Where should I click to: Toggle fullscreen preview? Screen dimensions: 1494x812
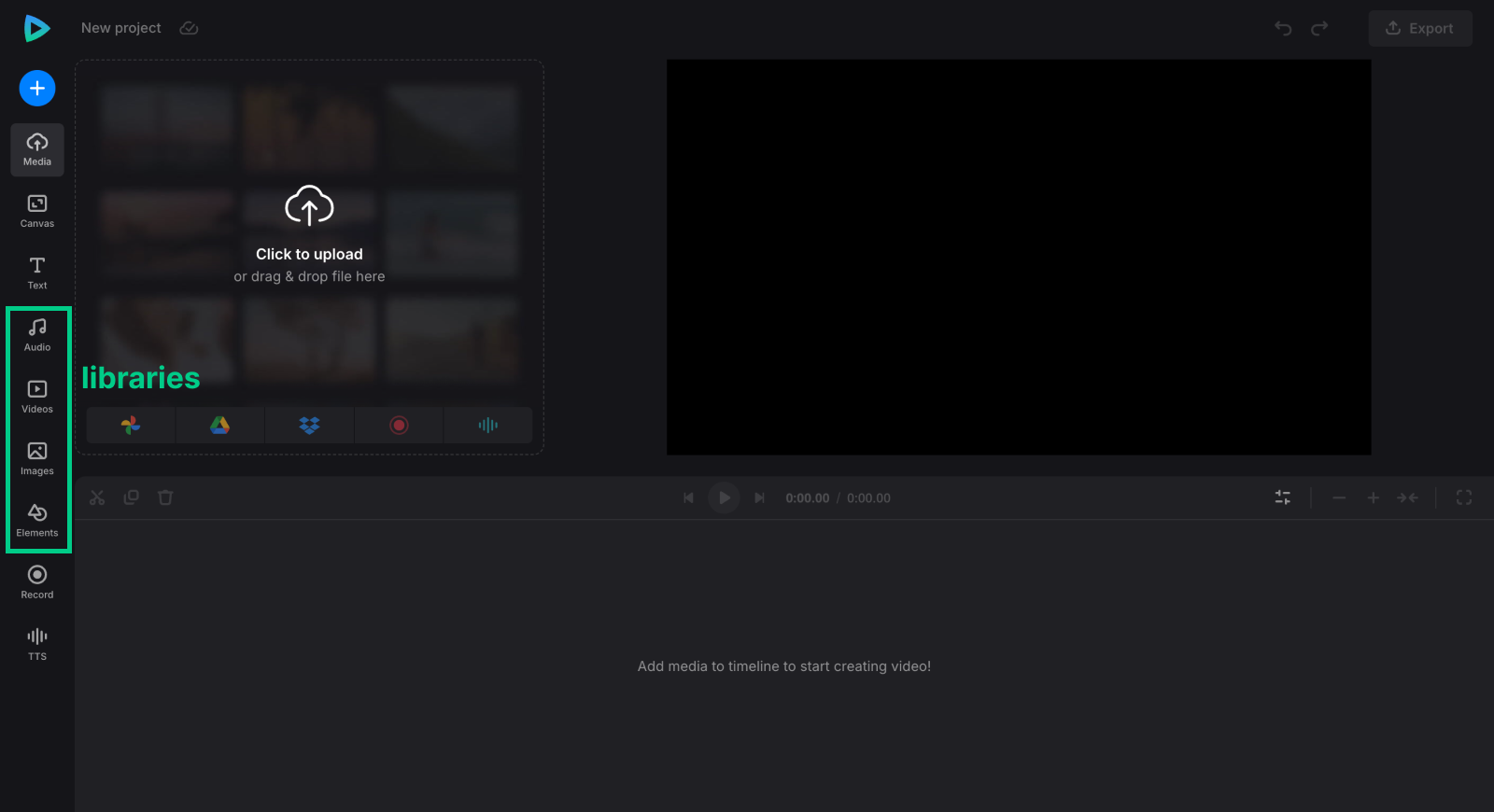click(1464, 497)
